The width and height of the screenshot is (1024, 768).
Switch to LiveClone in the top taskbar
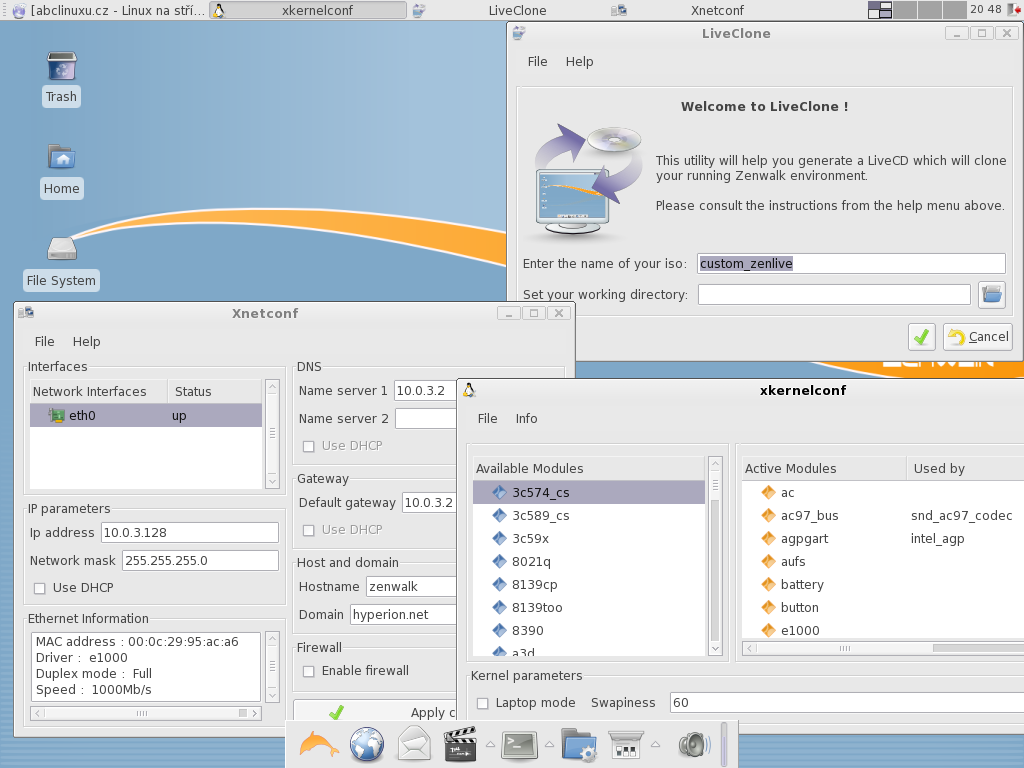tap(507, 10)
